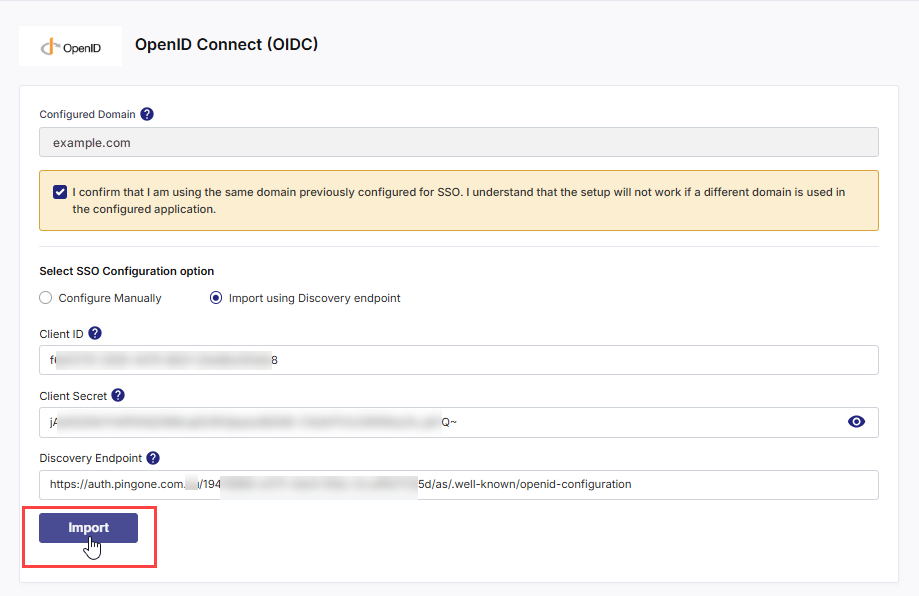Show the hidden secret value via eye toggle
The height and width of the screenshot is (596, 919).
(x=856, y=421)
